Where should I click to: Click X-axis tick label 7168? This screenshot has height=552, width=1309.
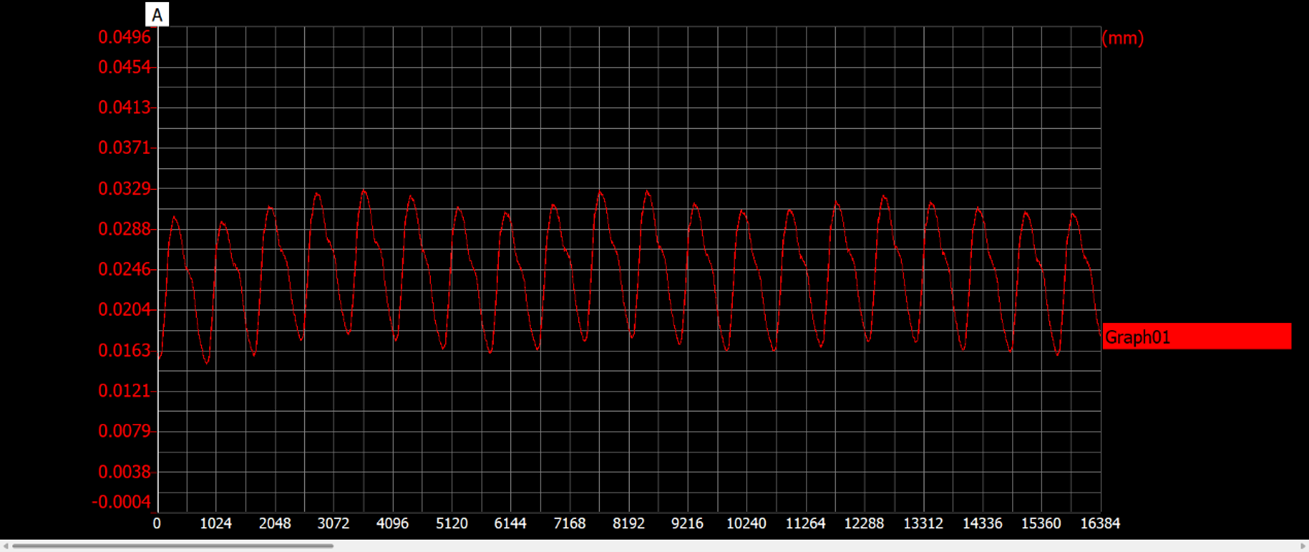click(x=570, y=523)
